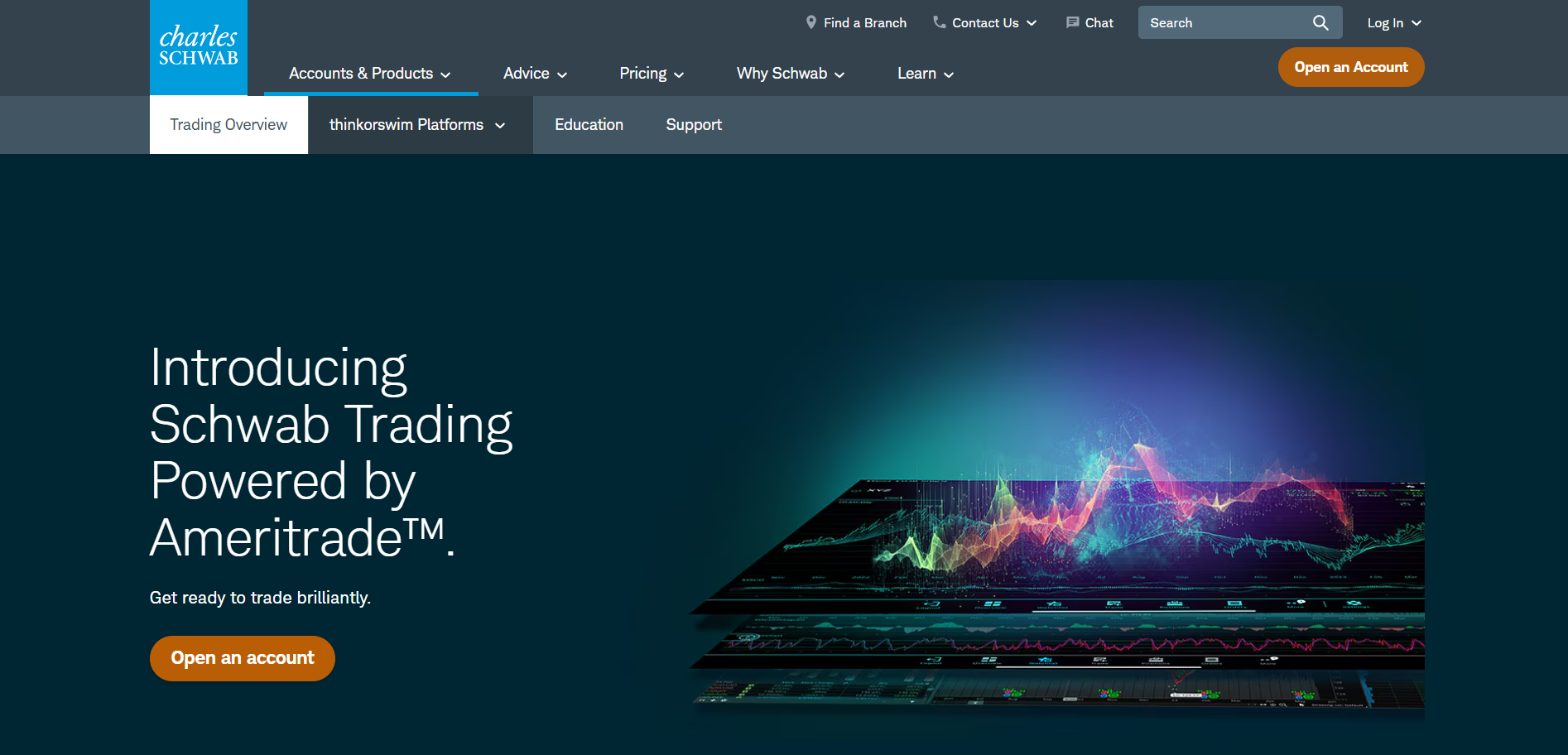The height and width of the screenshot is (755, 1568).
Task: Open the Chat speech bubble icon
Action: tap(1073, 22)
